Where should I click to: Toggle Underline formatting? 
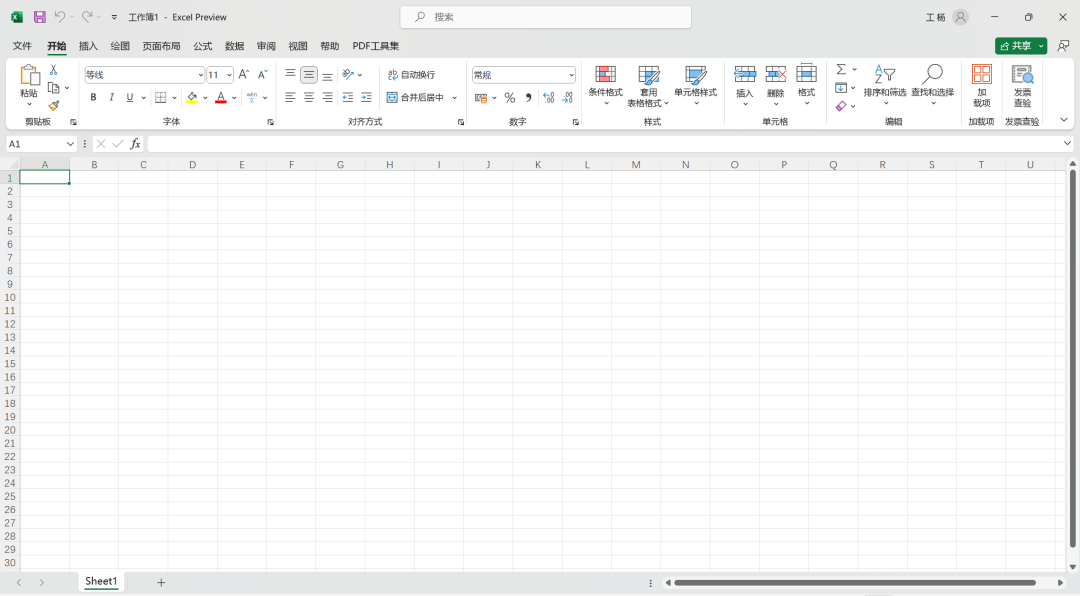click(129, 97)
